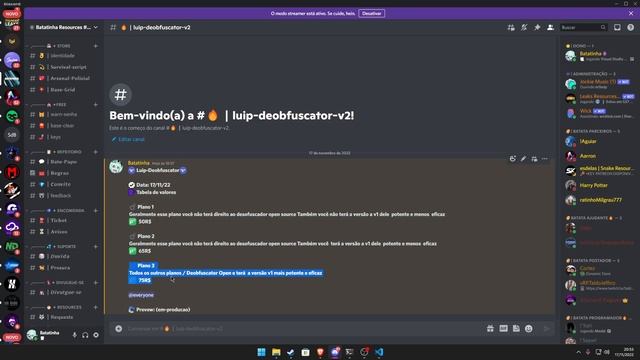Image resolution: width=640 pixels, height=360 pixels.
Task: Create thread from message toolbar
Action: pos(534,159)
